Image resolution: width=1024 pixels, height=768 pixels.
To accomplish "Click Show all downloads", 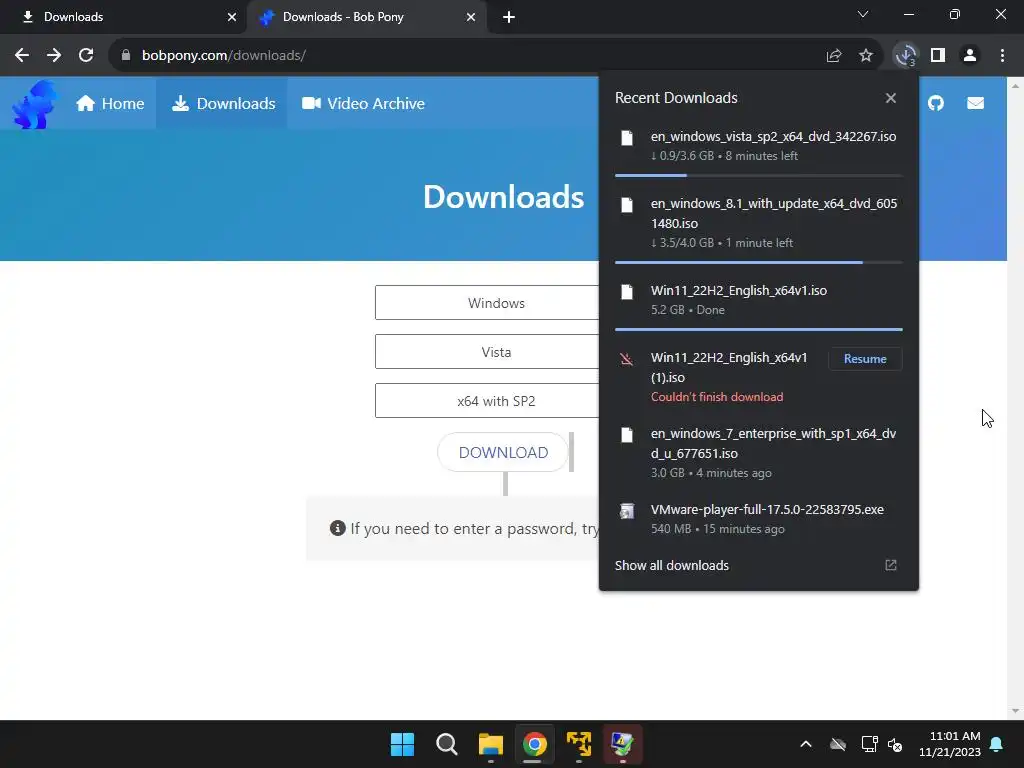I will pyautogui.click(x=671, y=566).
